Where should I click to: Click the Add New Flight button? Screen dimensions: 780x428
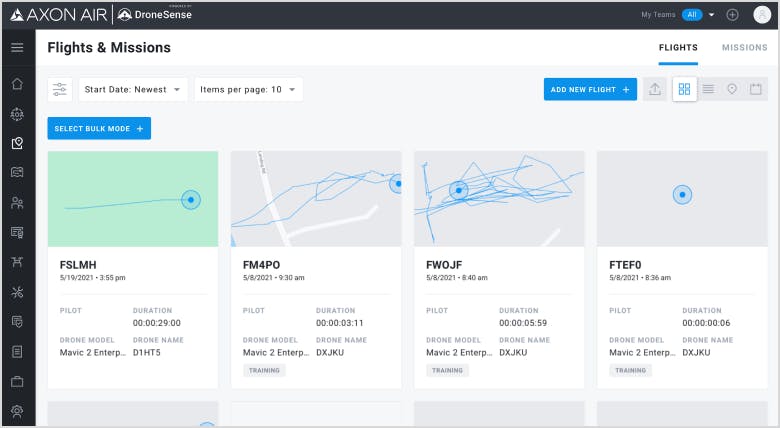pos(590,89)
